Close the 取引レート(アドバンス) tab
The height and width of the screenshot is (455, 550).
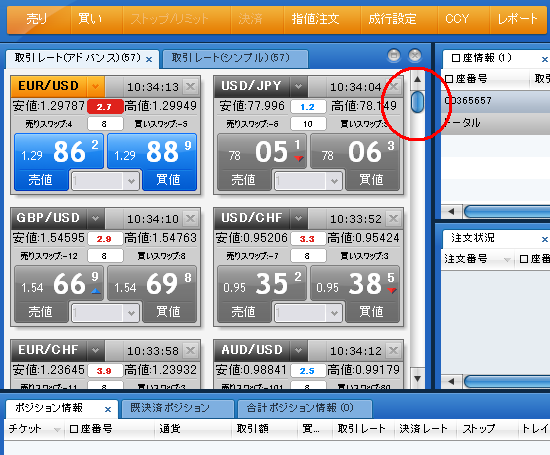pyautogui.click(x=149, y=59)
